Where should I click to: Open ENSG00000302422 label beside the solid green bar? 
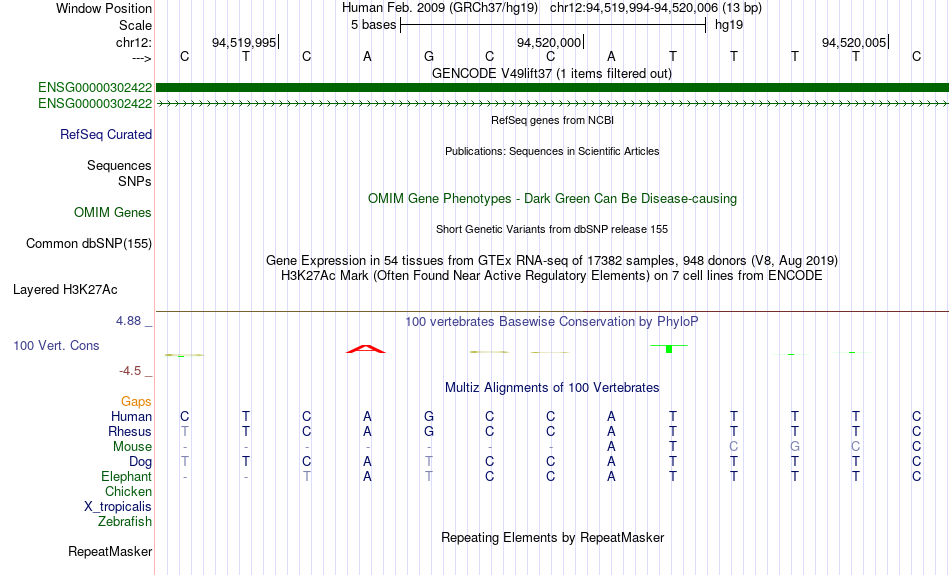tap(95, 88)
